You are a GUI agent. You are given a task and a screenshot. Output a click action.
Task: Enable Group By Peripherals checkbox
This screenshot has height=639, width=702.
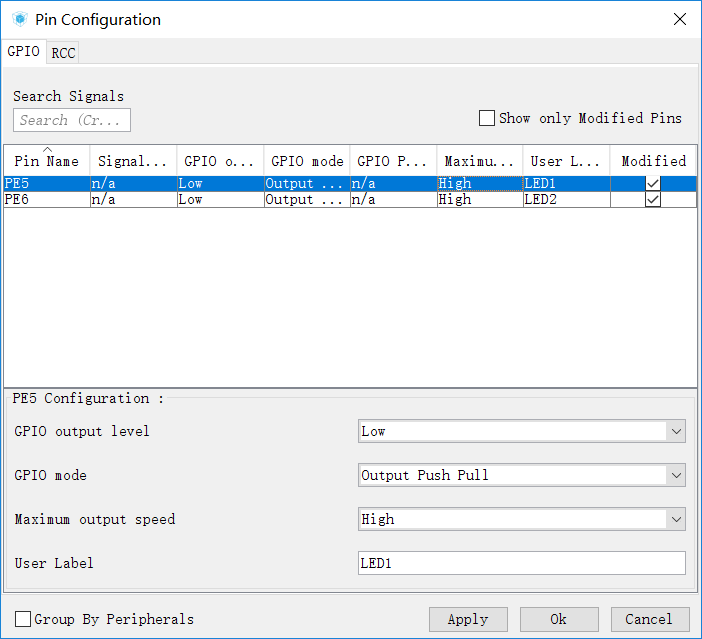[x=23, y=619]
